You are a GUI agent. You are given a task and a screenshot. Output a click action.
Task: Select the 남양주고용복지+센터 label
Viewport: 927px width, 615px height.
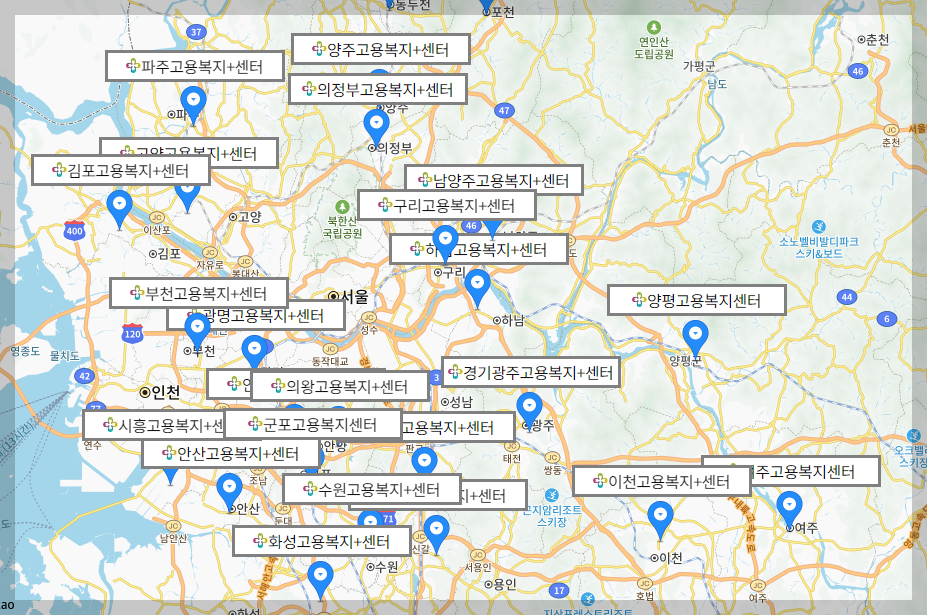point(494,180)
